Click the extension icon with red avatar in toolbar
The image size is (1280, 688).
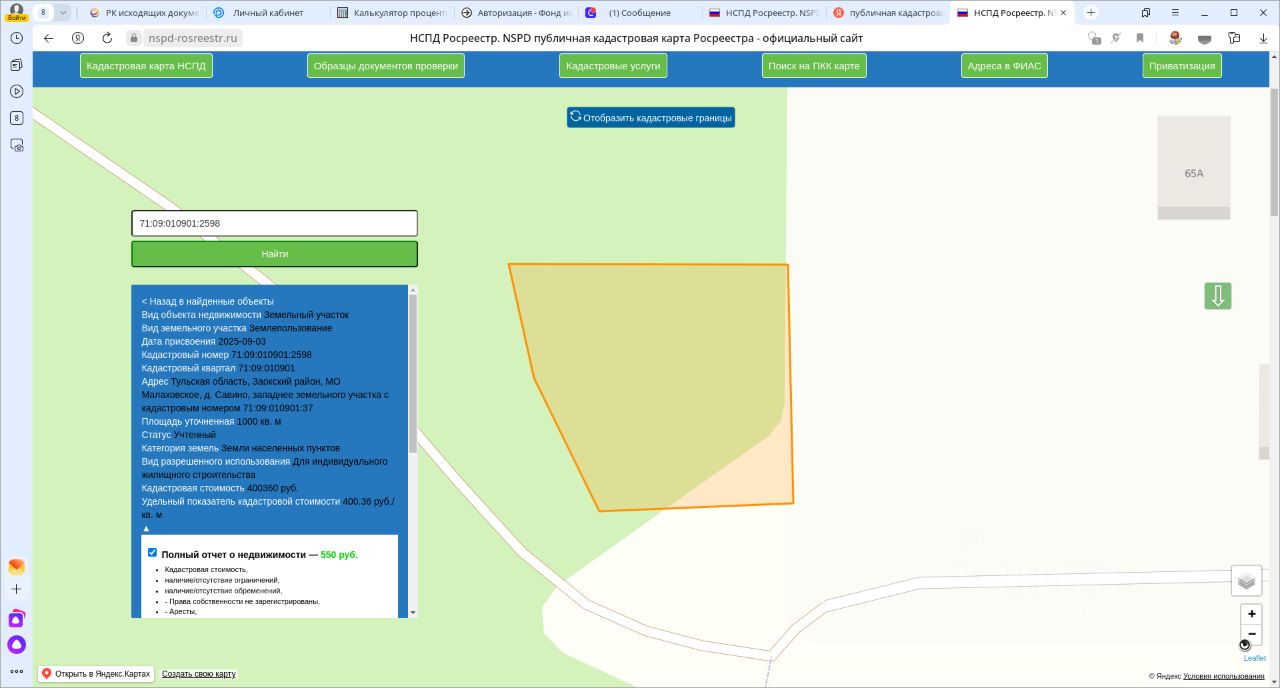1175,38
